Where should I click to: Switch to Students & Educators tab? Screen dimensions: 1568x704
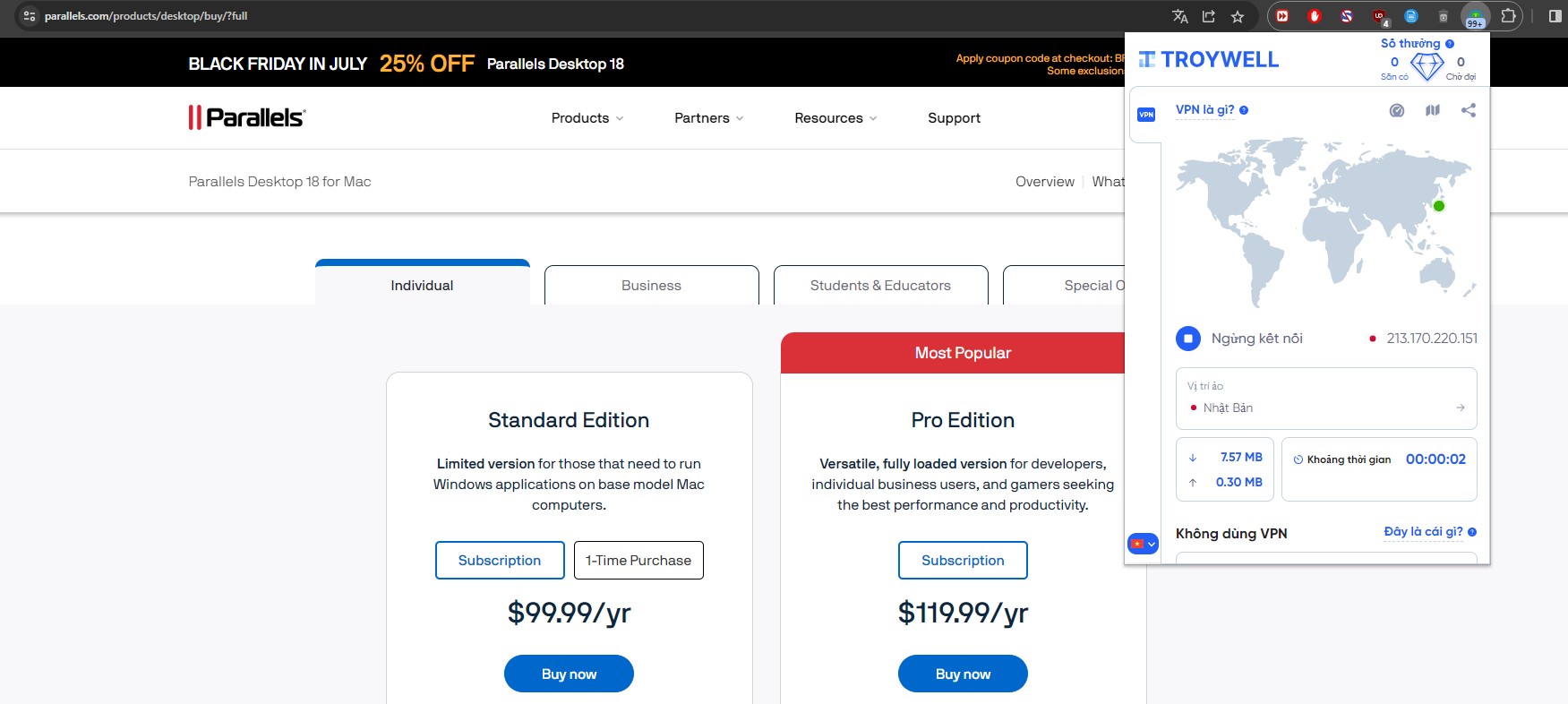click(880, 286)
